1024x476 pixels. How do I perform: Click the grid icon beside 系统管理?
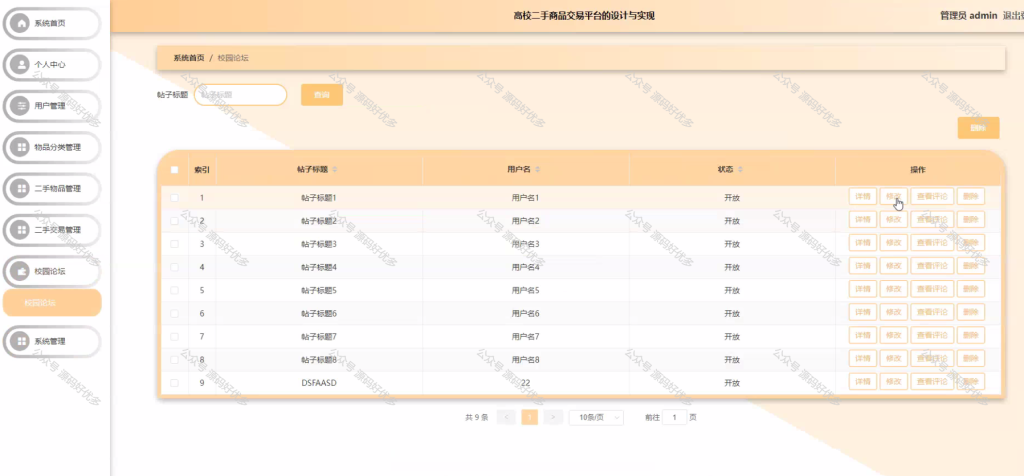(x=22, y=341)
